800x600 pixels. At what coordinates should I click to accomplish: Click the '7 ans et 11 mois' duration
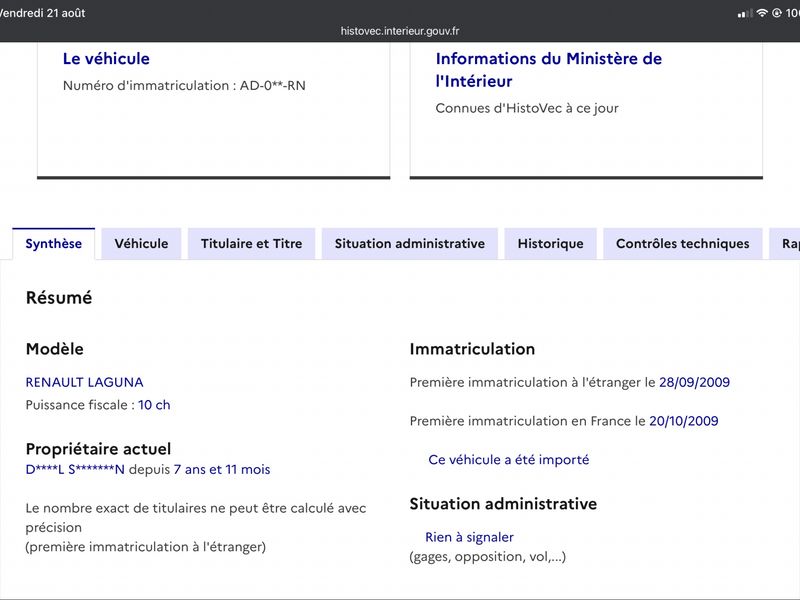pyautogui.click(x=222, y=469)
